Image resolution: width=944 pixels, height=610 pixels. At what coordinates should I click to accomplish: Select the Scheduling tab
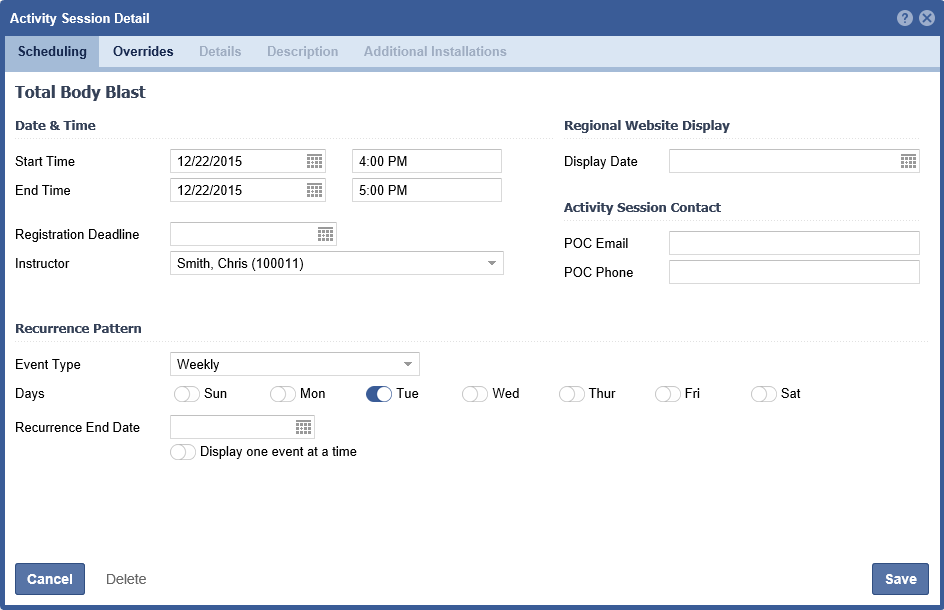tap(52, 52)
